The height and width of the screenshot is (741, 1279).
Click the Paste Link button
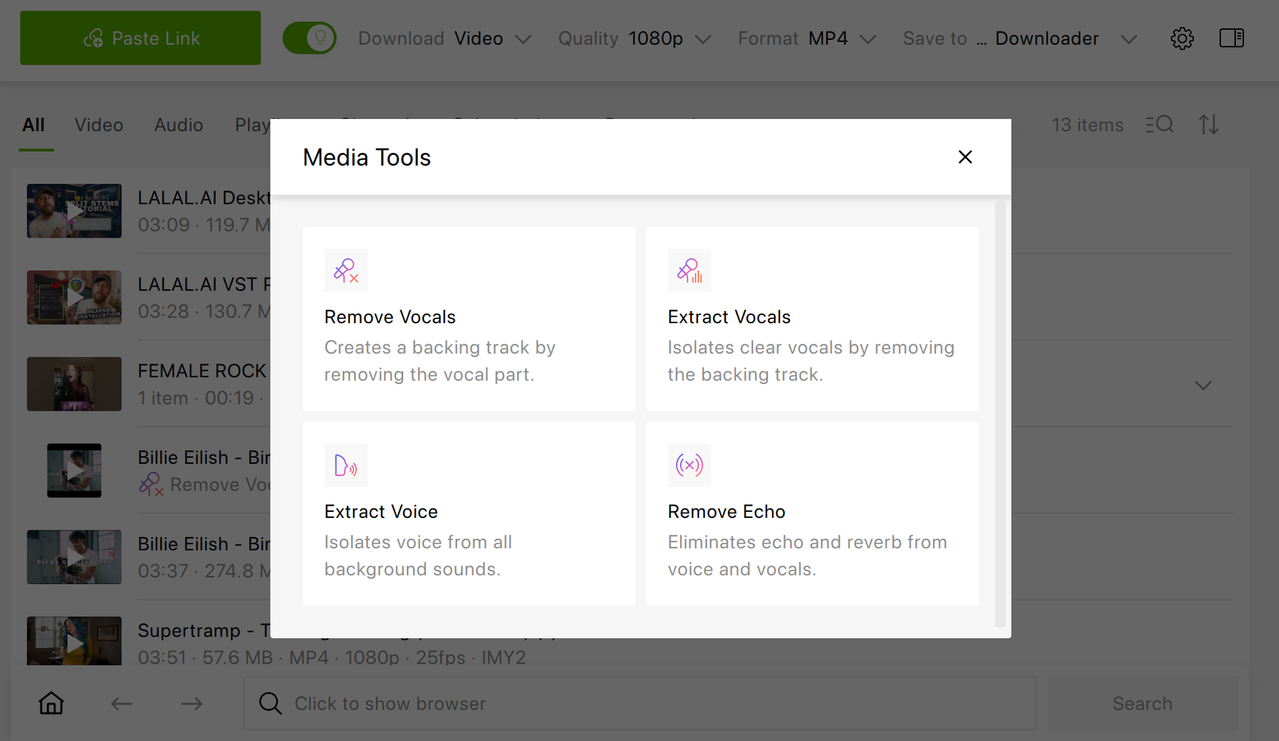point(140,38)
